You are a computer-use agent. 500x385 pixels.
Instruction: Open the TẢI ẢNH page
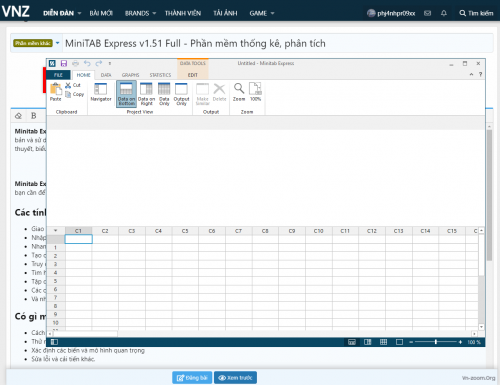point(225,13)
